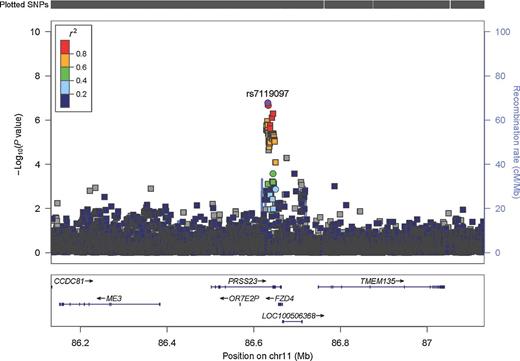Click the OR7E2P gene label
This screenshot has height=361, width=520.
pos(244,299)
